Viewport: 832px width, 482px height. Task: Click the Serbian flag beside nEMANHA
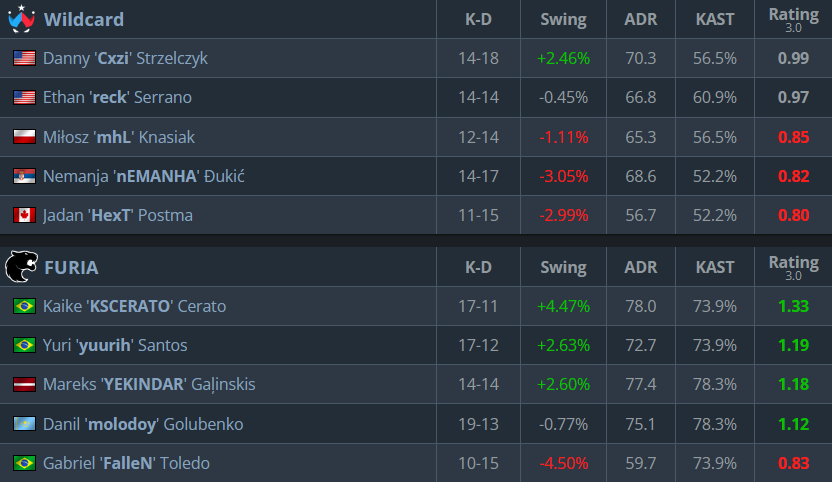click(x=24, y=176)
